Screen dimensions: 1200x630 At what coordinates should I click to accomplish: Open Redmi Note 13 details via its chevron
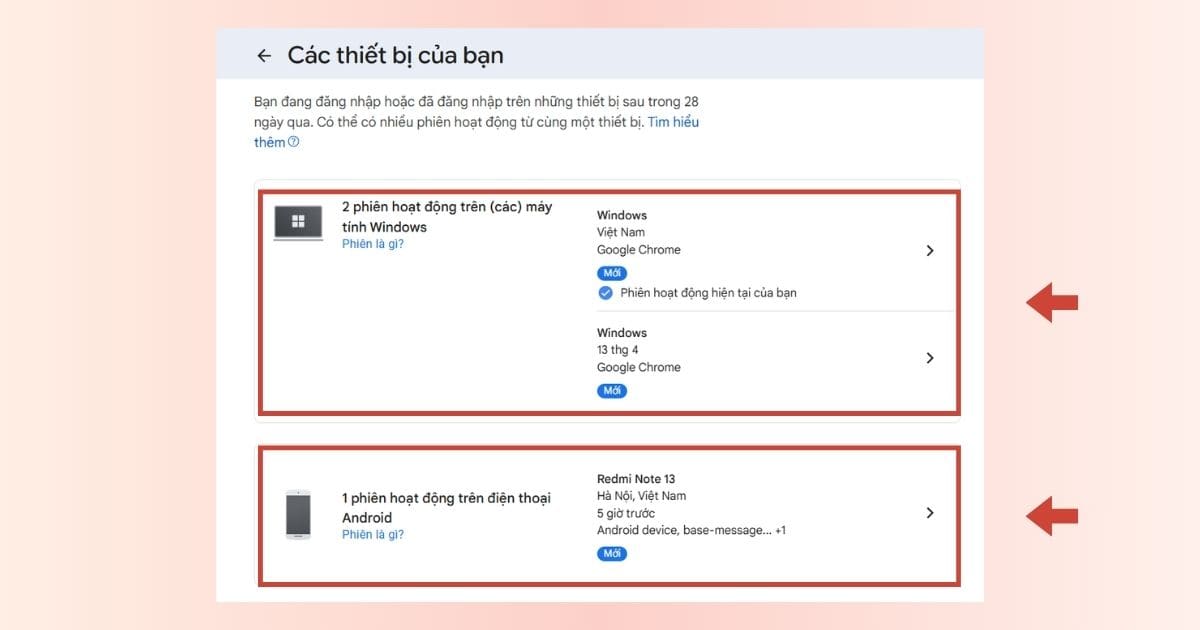coord(930,513)
